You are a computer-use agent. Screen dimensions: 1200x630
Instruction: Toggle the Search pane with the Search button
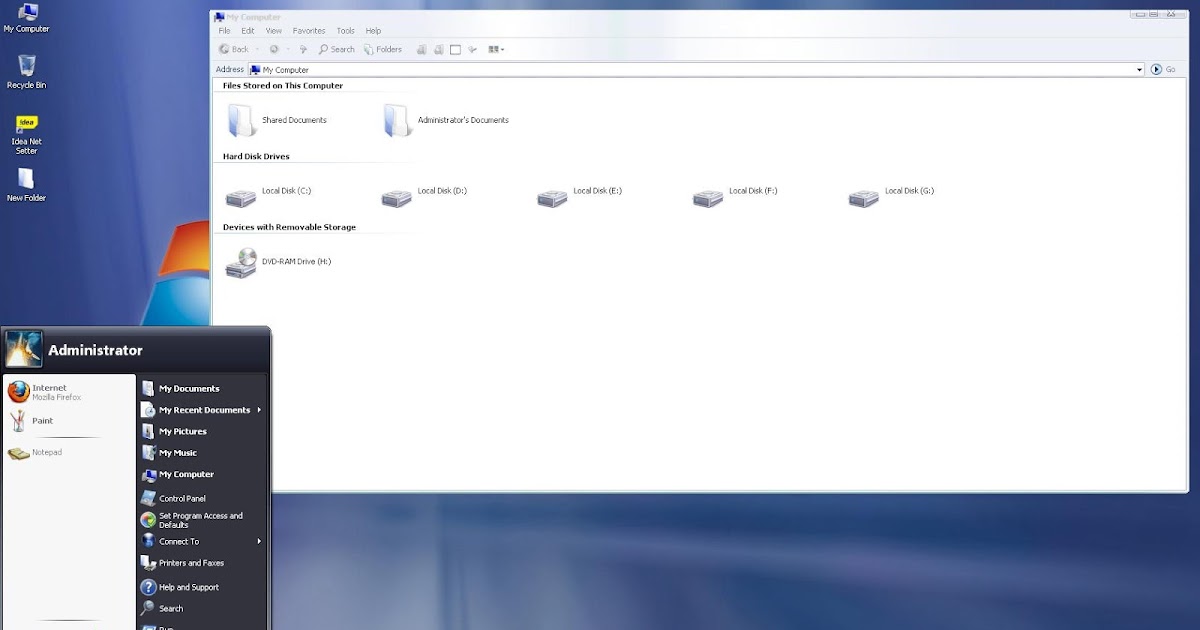tap(336, 49)
